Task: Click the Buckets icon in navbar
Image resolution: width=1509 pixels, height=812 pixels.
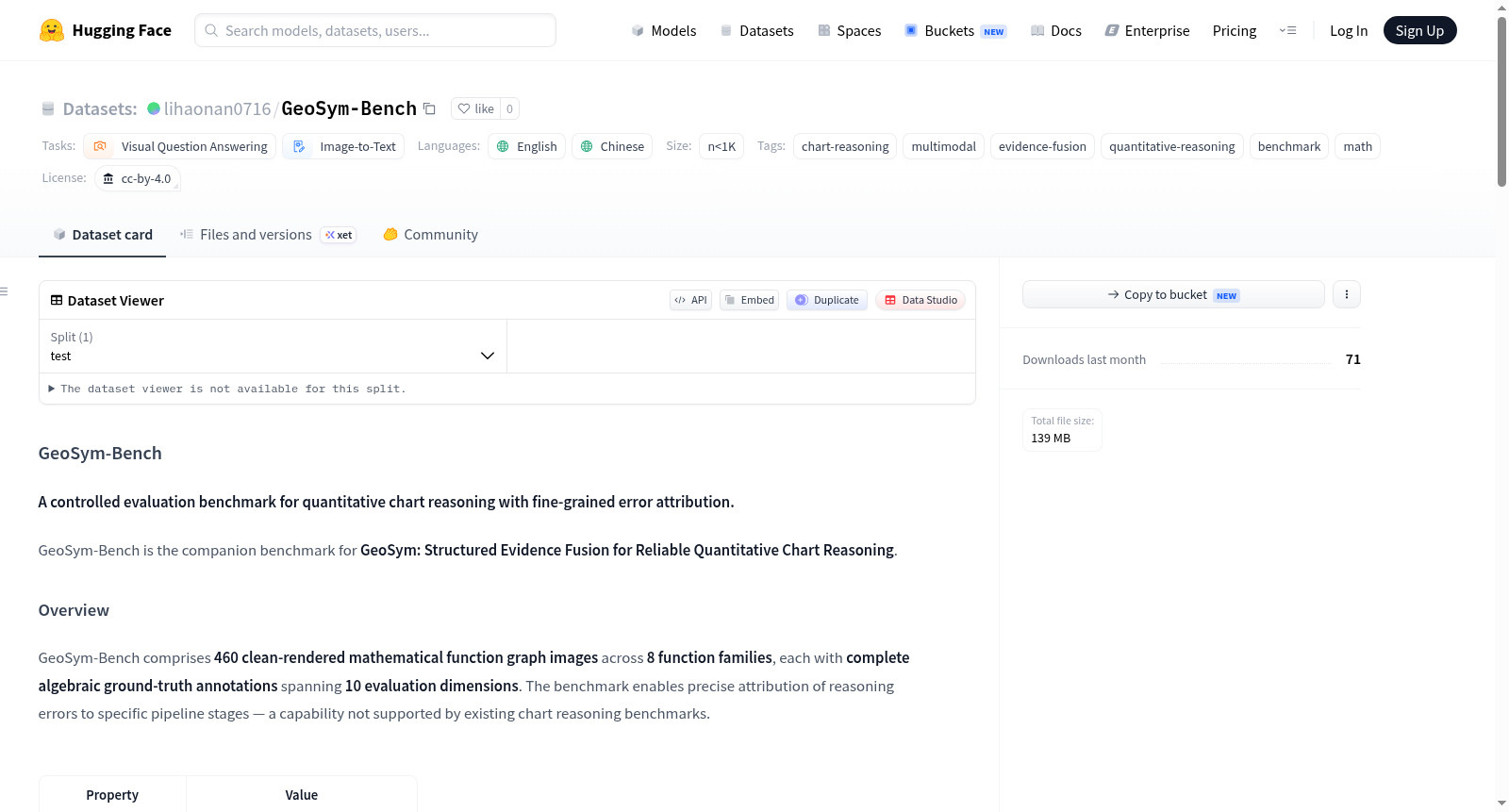Action: pyautogui.click(x=911, y=31)
